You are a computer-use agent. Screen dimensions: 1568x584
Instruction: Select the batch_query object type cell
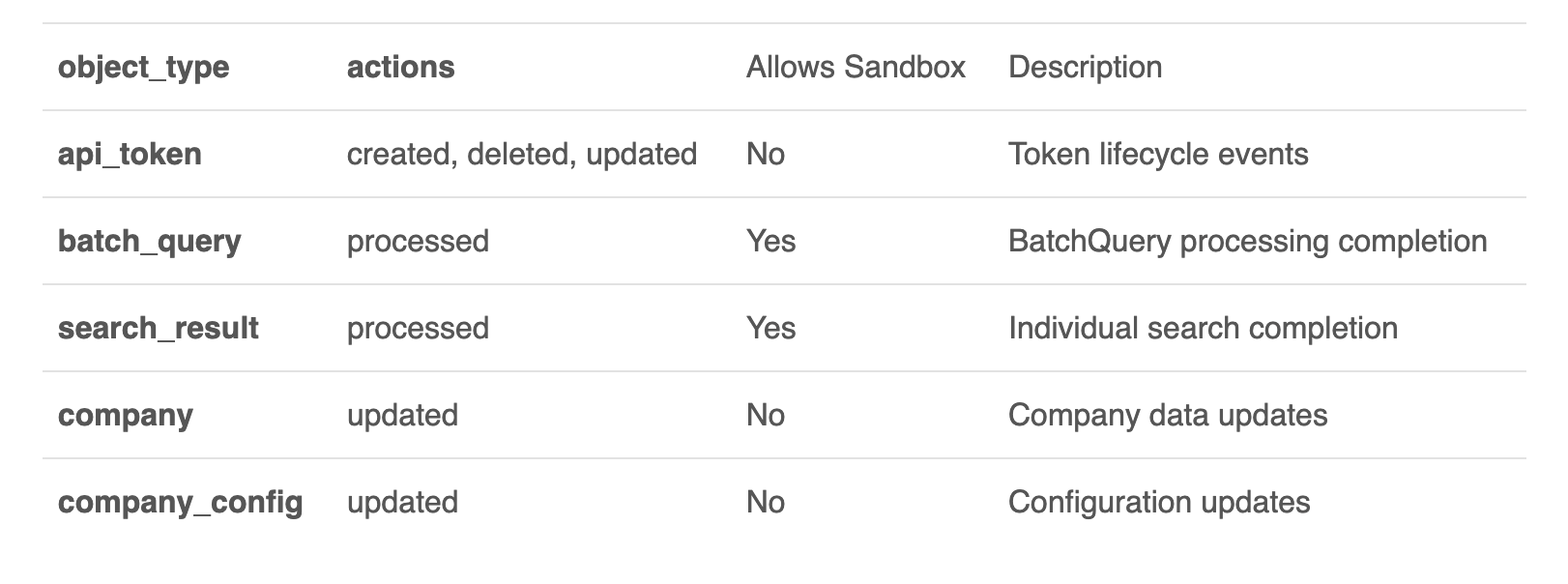pyautogui.click(x=150, y=242)
